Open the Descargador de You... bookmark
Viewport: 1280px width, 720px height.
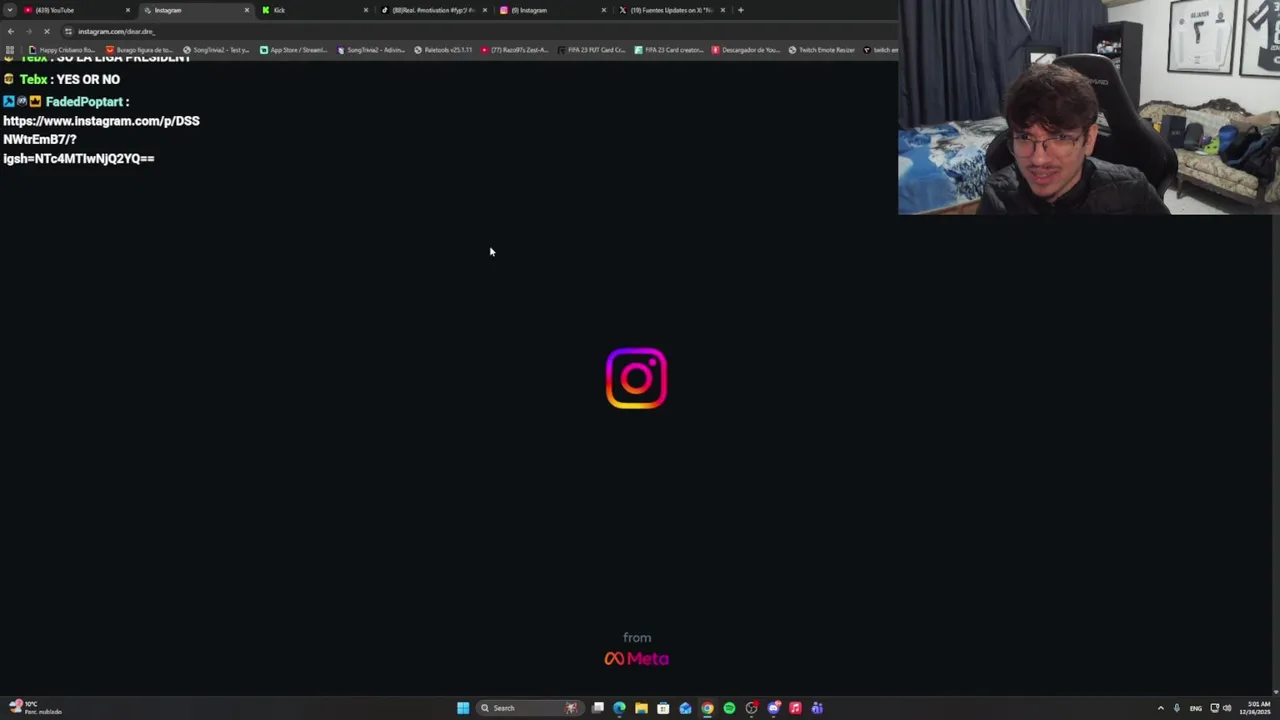click(746, 50)
